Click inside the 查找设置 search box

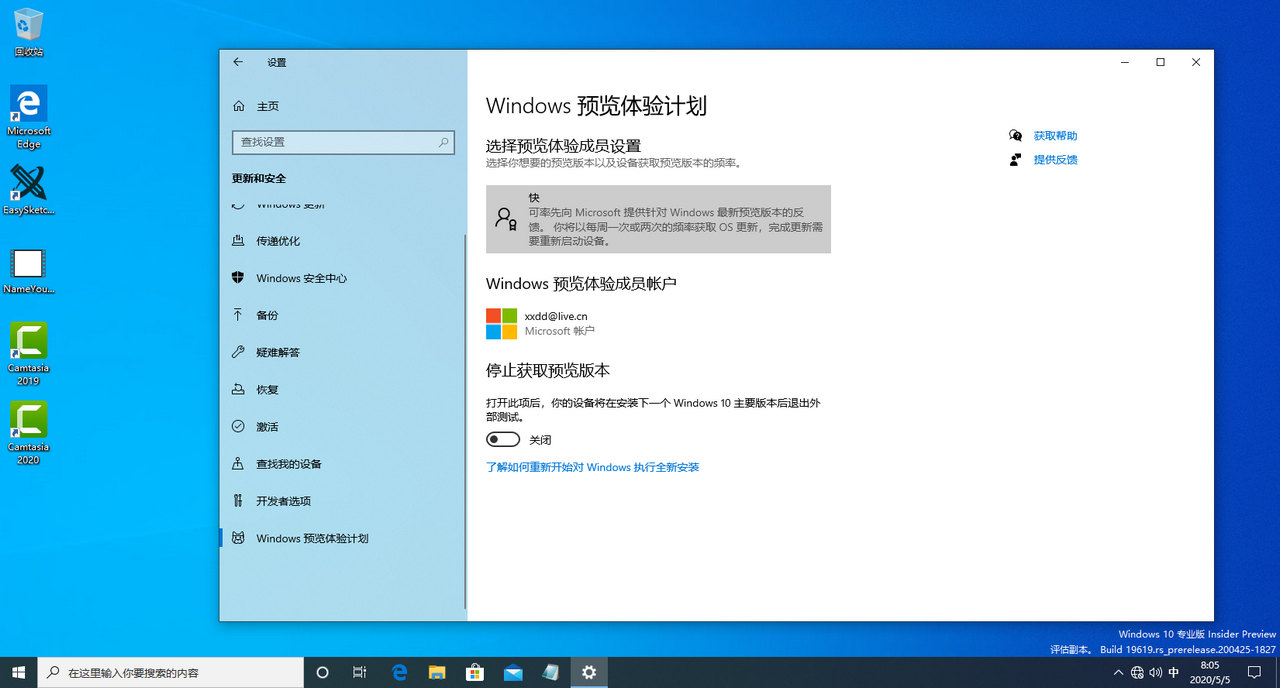pyautogui.click(x=343, y=142)
